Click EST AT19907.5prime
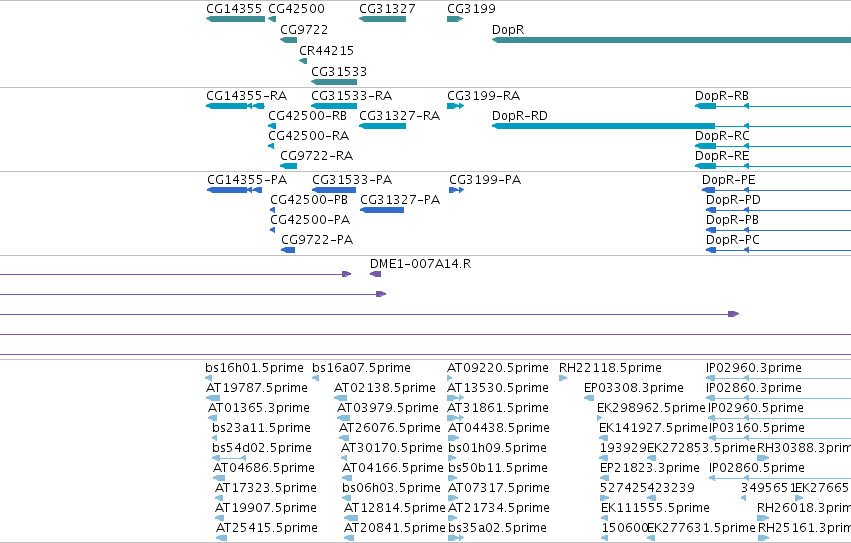Image resolution: width=851 pixels, height=543 pixels. point(219,519)
